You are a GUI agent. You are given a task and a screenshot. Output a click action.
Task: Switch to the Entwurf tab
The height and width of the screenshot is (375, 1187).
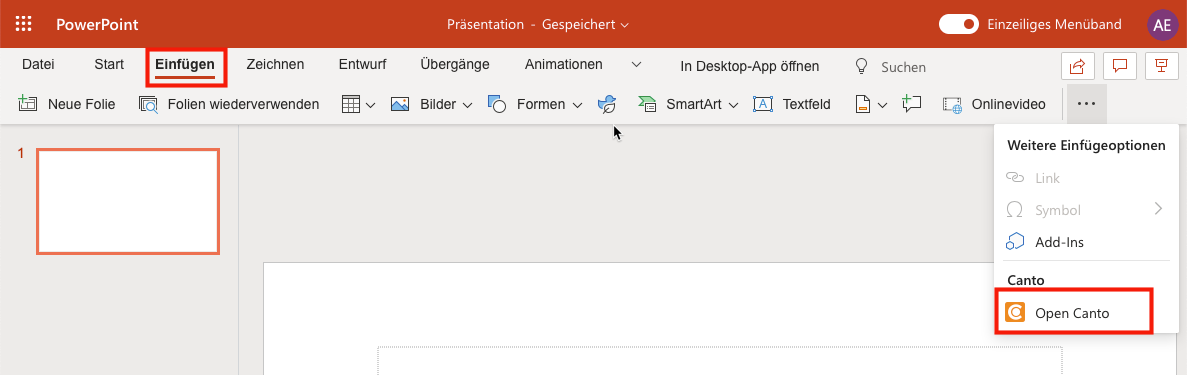coord(363,64)
